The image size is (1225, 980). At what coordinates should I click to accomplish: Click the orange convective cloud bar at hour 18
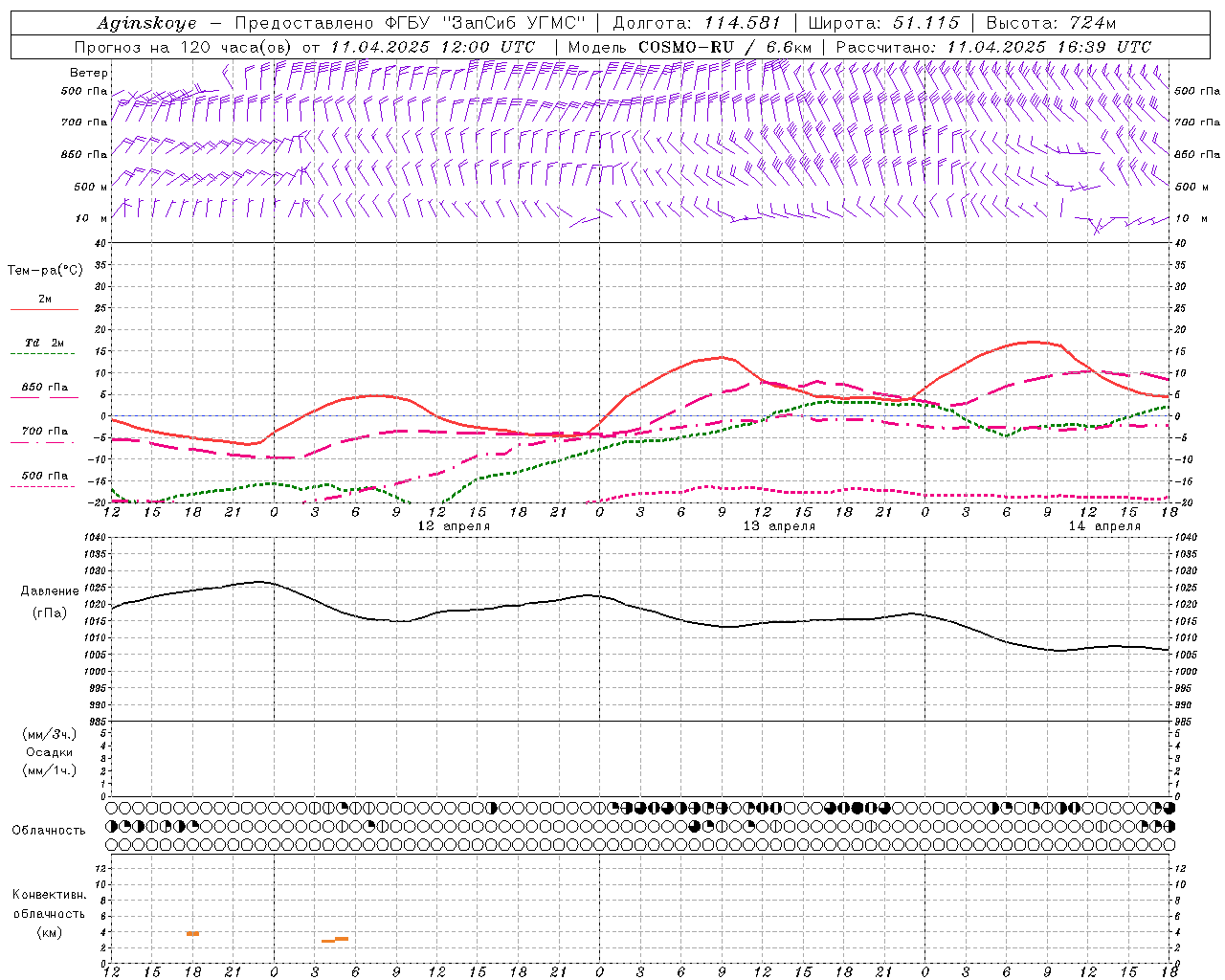pyautogui.click(x=192, y=933)
